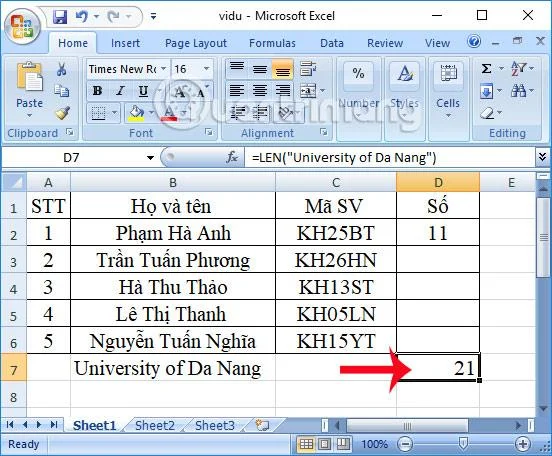Select the Format Painter brush
This screenshot has width=552, height=456.
tap(62, 113)
